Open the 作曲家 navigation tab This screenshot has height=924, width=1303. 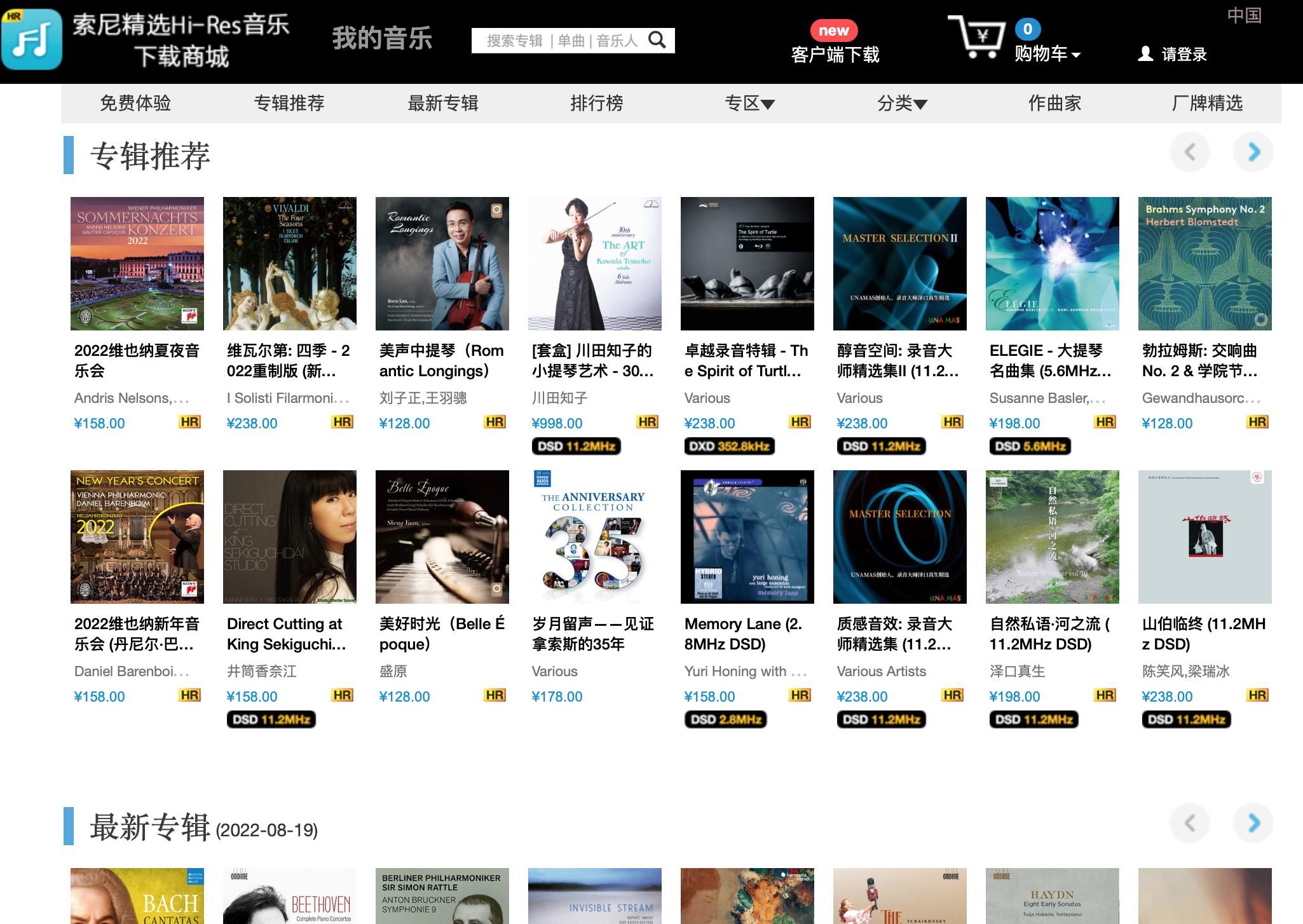click(x=1054, y=103)
